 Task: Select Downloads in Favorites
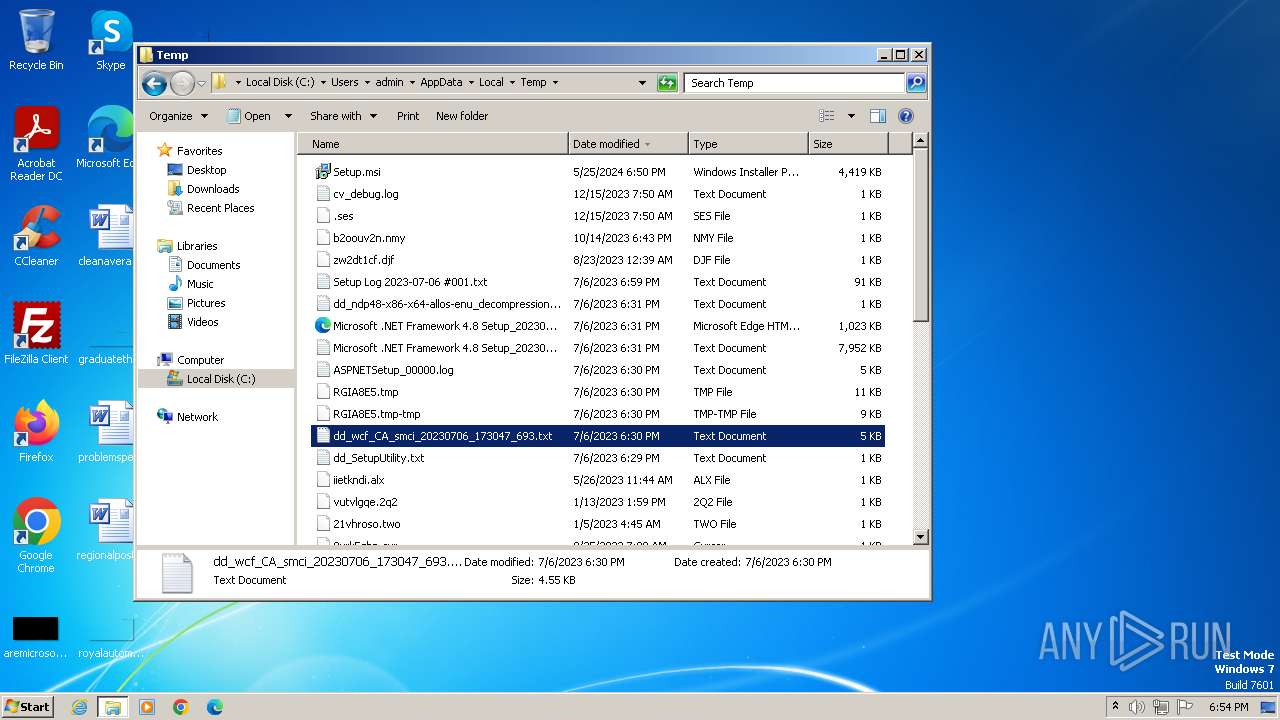coord(213,189)
